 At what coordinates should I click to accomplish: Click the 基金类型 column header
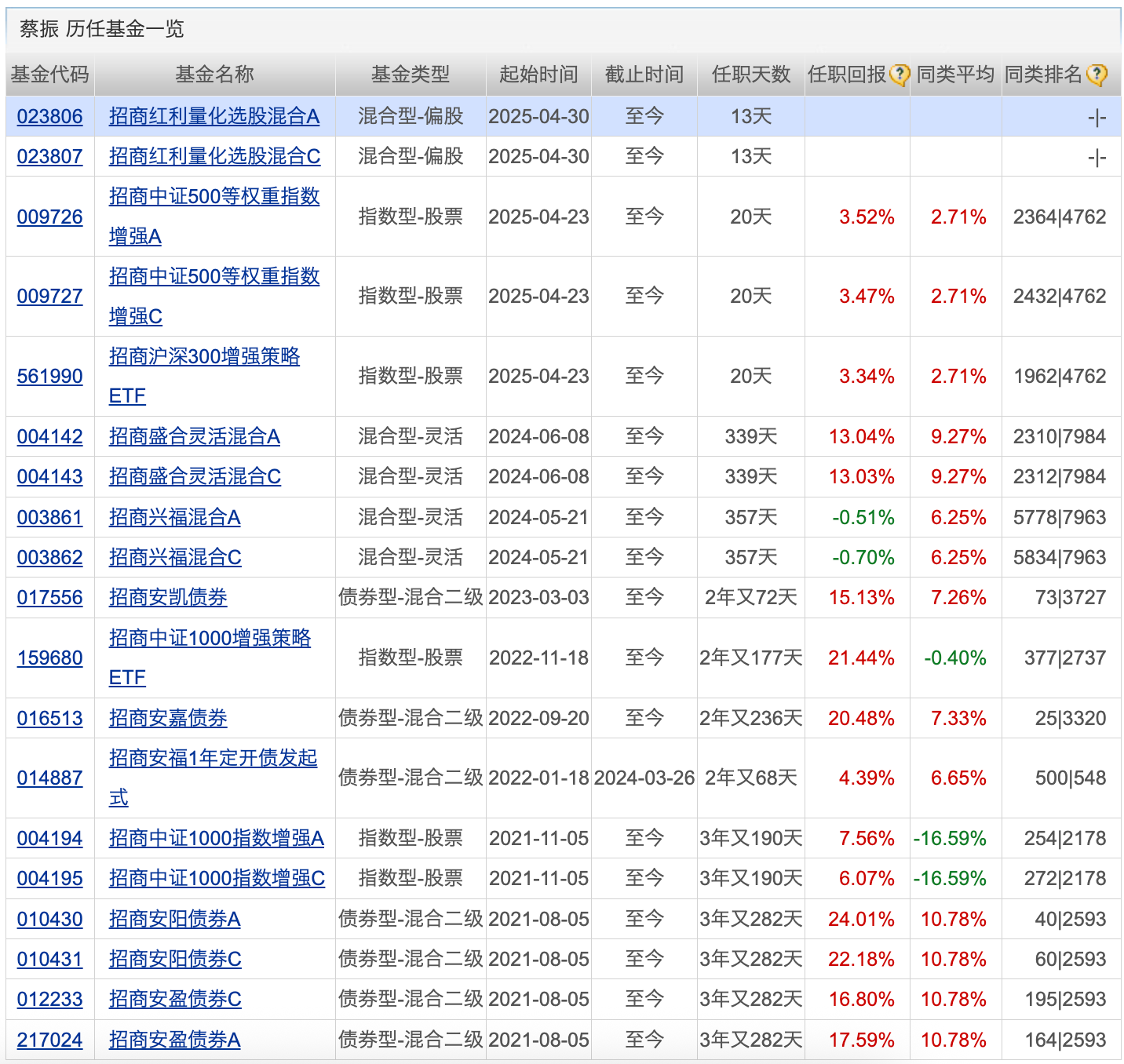point(411,75)
